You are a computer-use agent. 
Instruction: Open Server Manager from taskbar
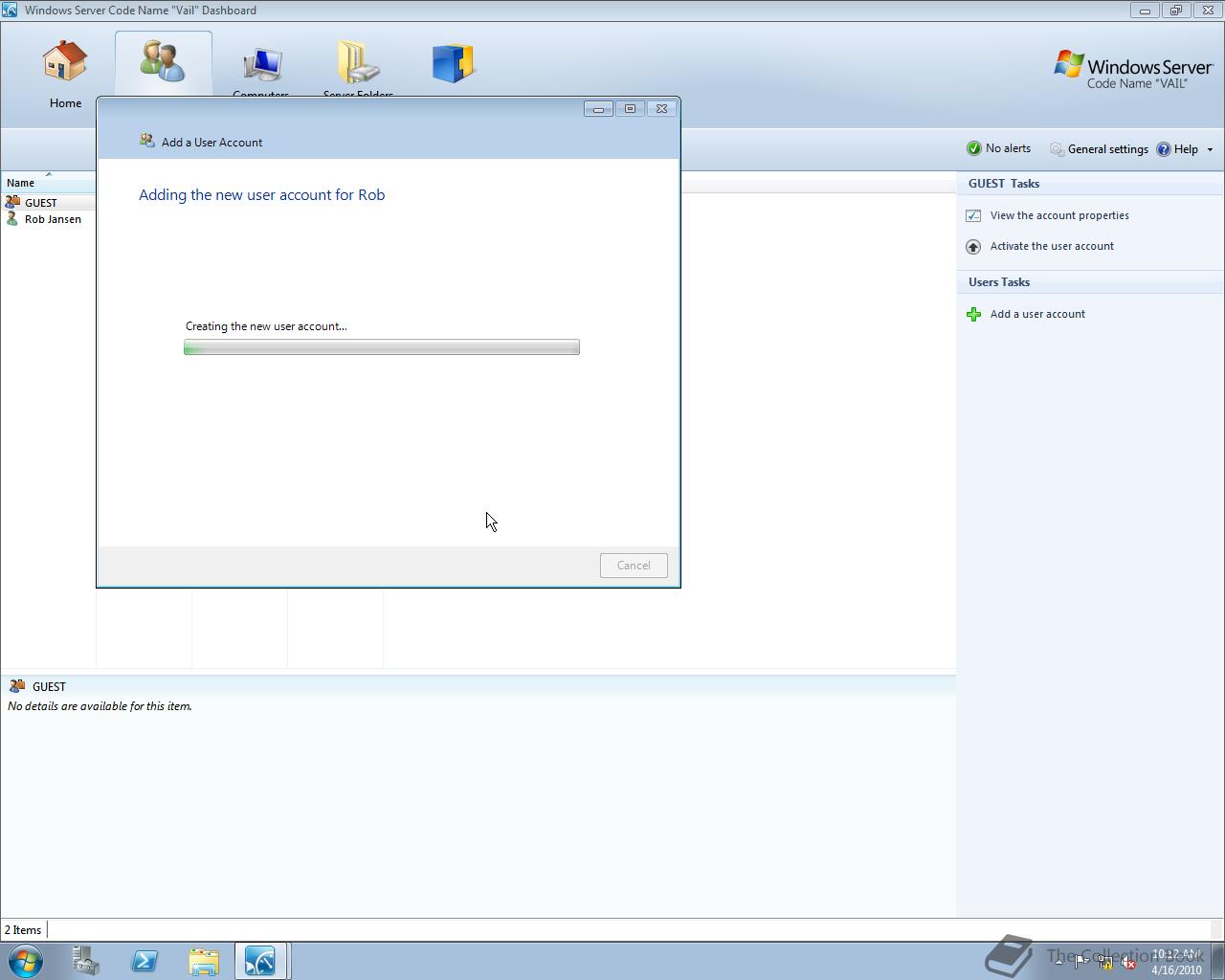[x=85, y=961]
